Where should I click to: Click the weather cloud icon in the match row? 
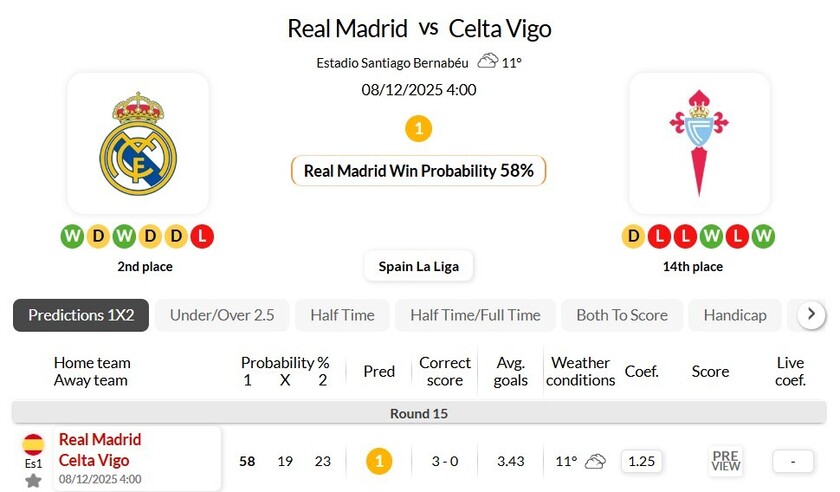595,461
